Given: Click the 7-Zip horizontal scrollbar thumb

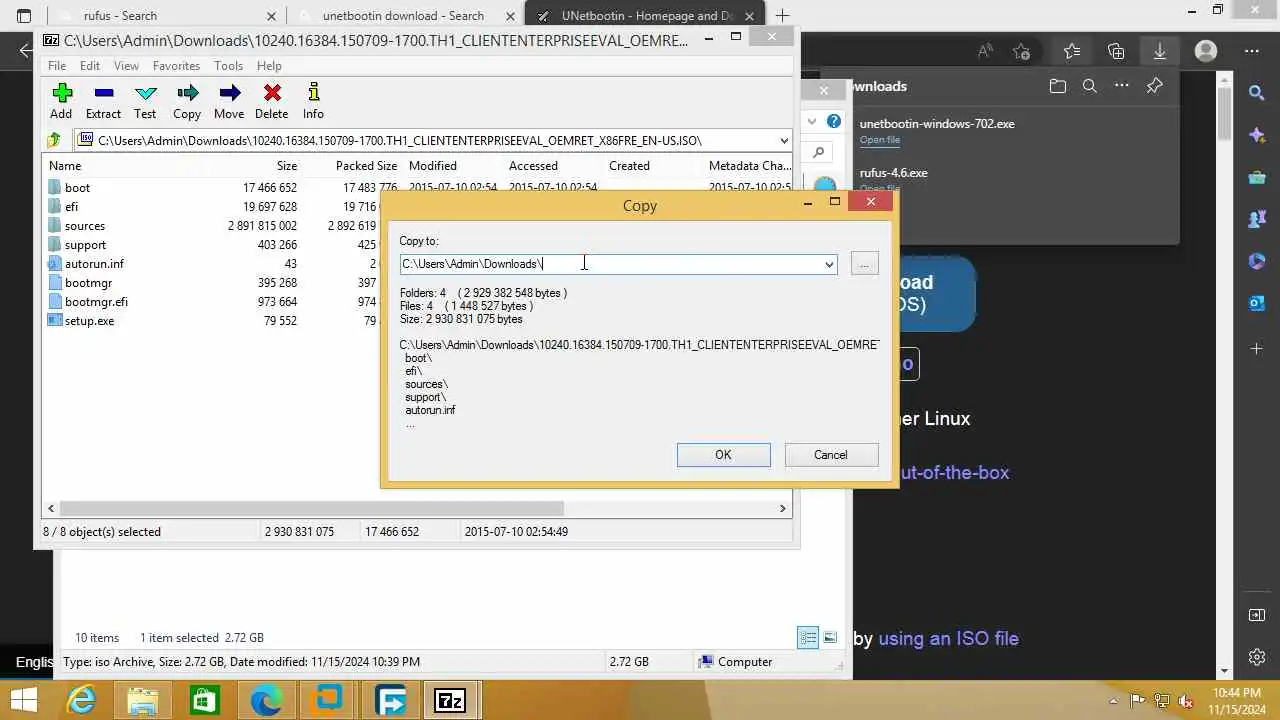Looking at the screenshot, I should [x=310, y=508].
